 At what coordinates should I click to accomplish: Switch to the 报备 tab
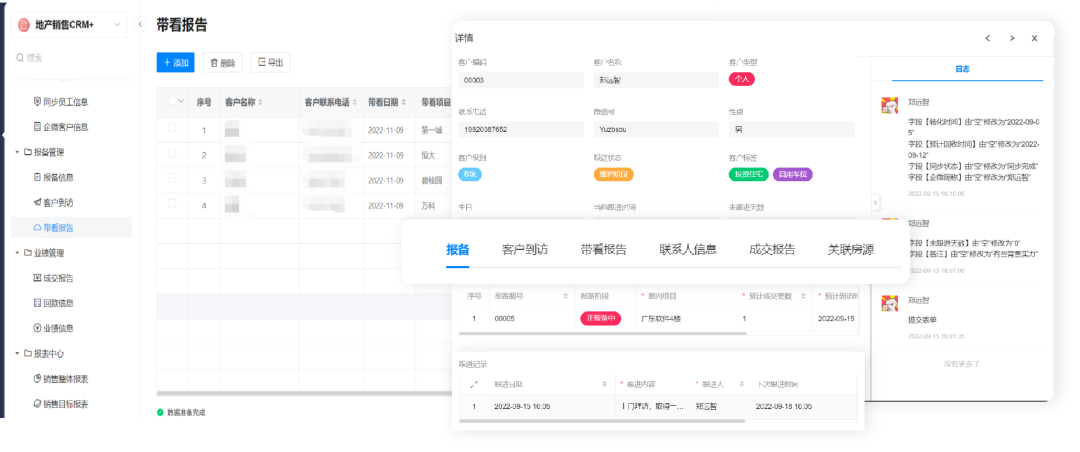[x=457, y=250]
